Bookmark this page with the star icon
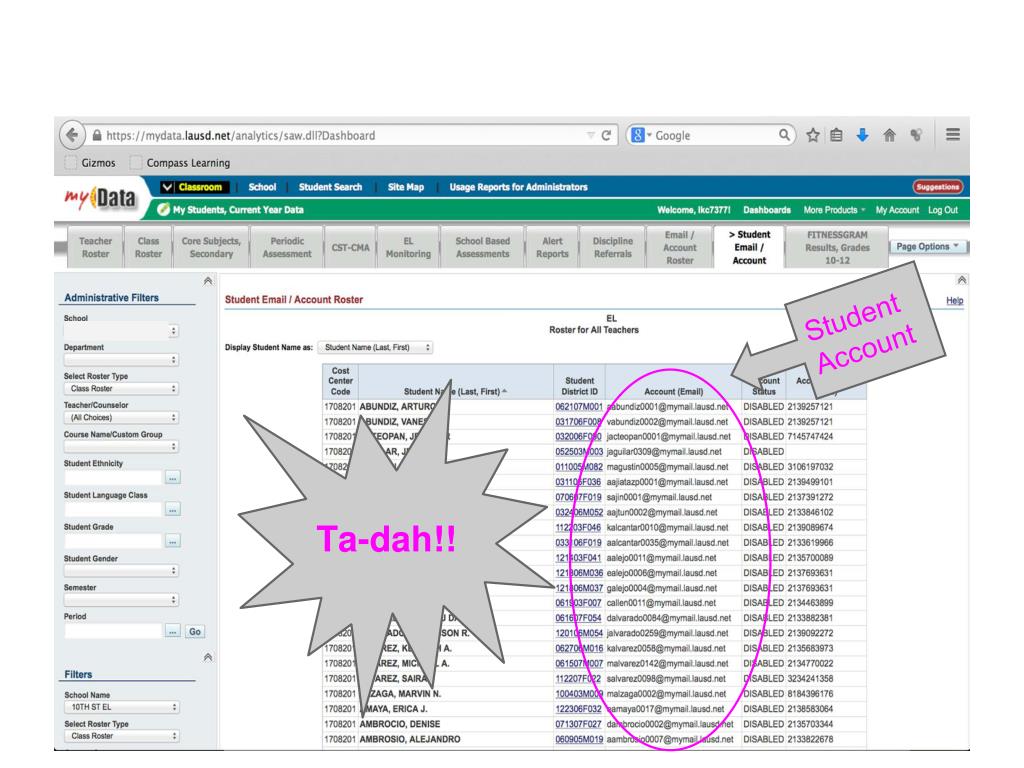1024x768 pixels. pyautogui.click(x=812, y=135)
